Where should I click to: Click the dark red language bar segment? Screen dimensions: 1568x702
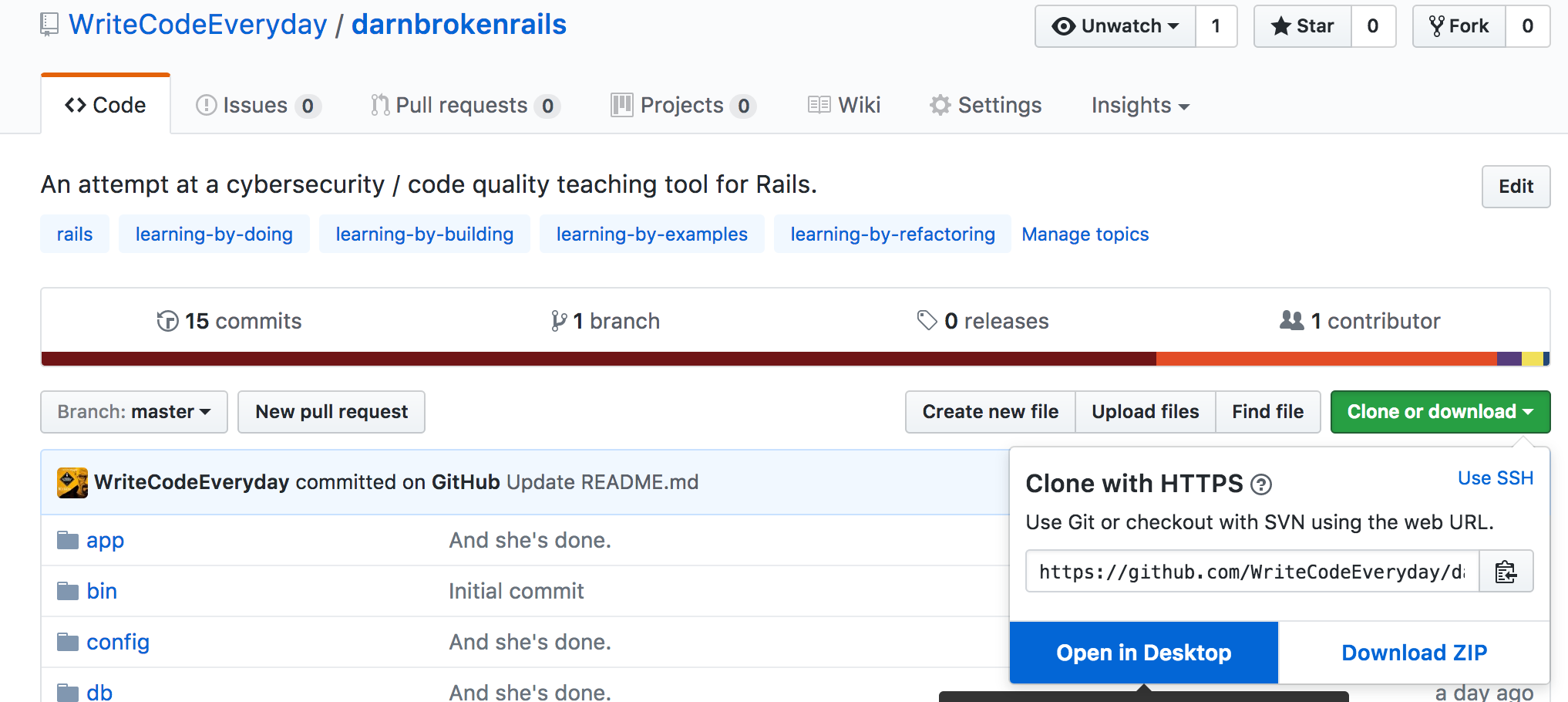click(x=599, y=359)
